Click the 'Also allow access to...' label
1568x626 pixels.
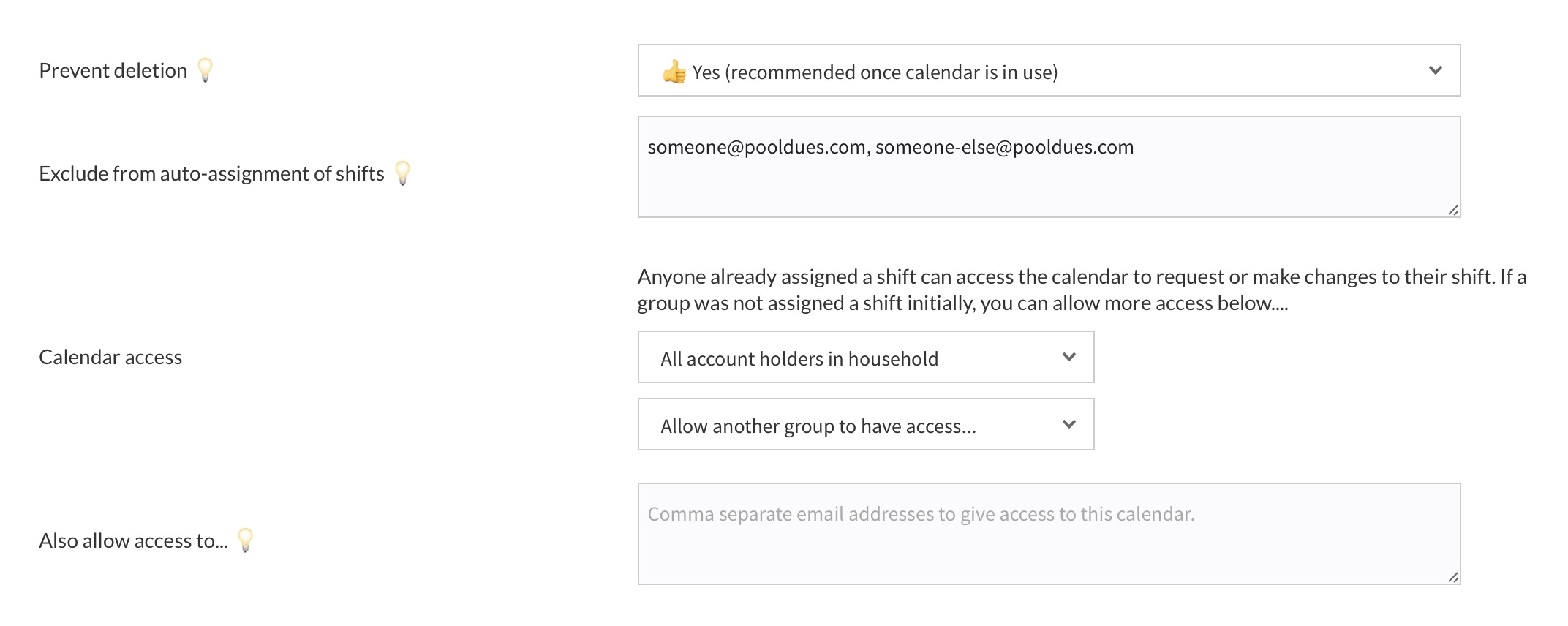133,540
